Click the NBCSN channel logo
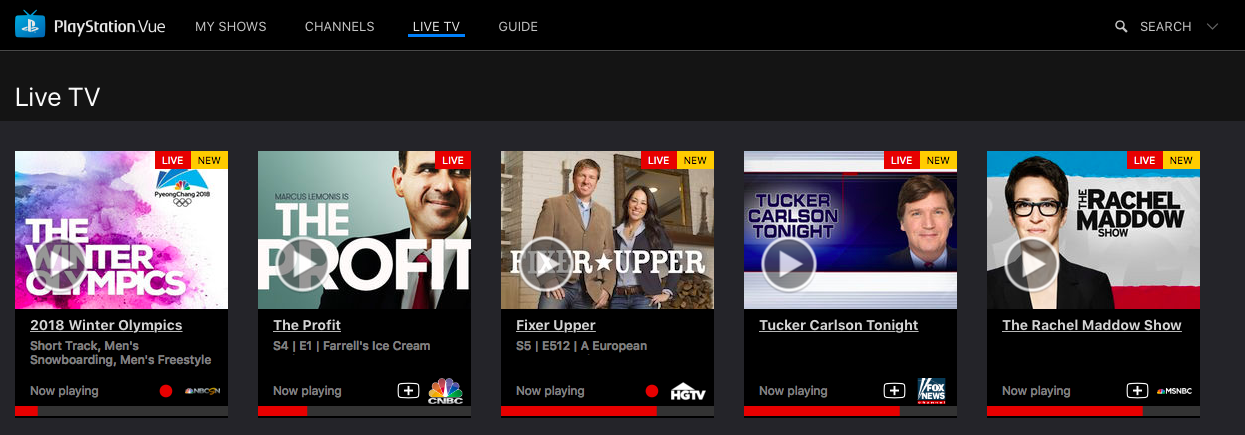The image size is (1245, 435). tap(200, 391)
